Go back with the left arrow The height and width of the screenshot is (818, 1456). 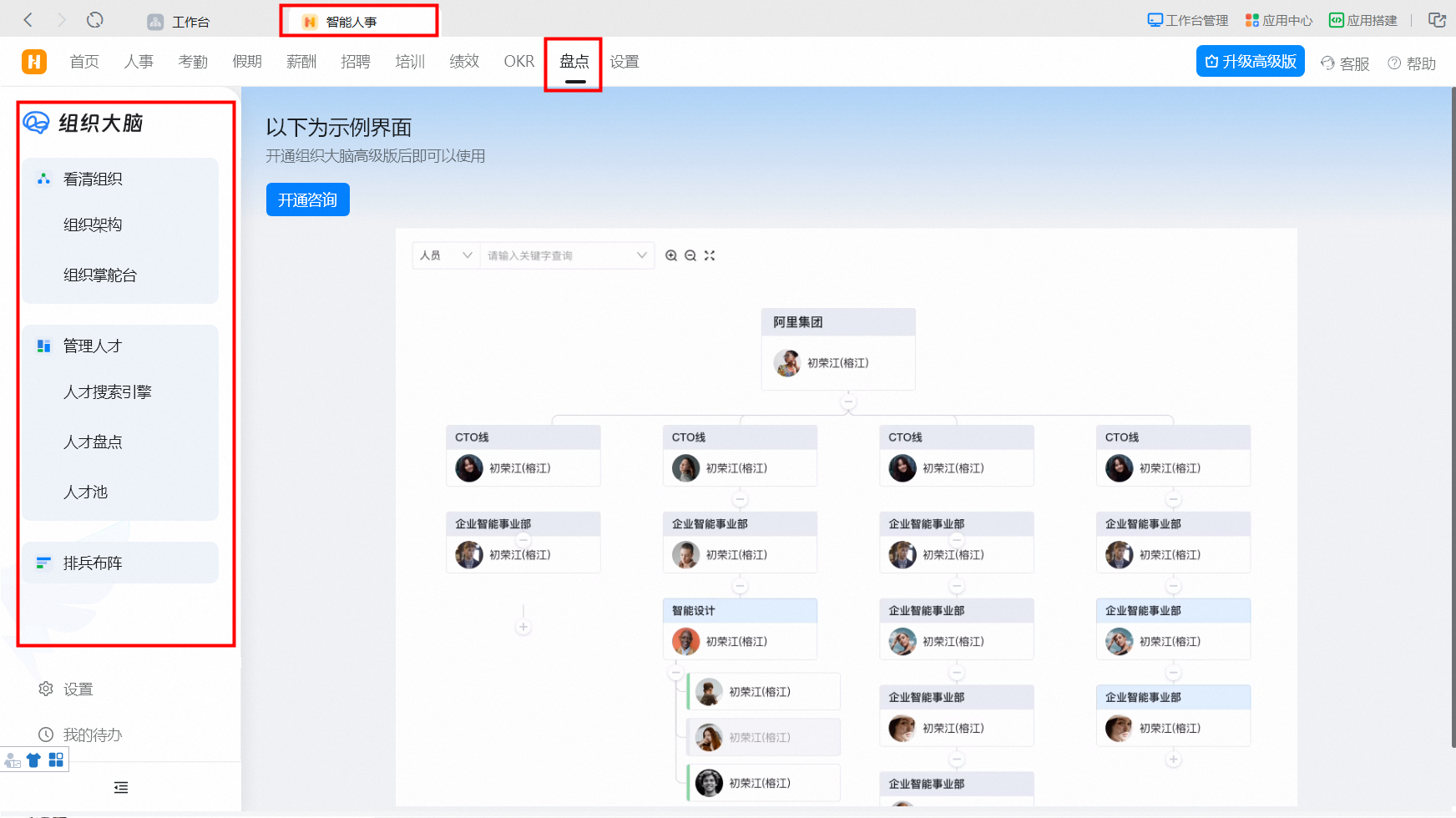tap(28, 20)
